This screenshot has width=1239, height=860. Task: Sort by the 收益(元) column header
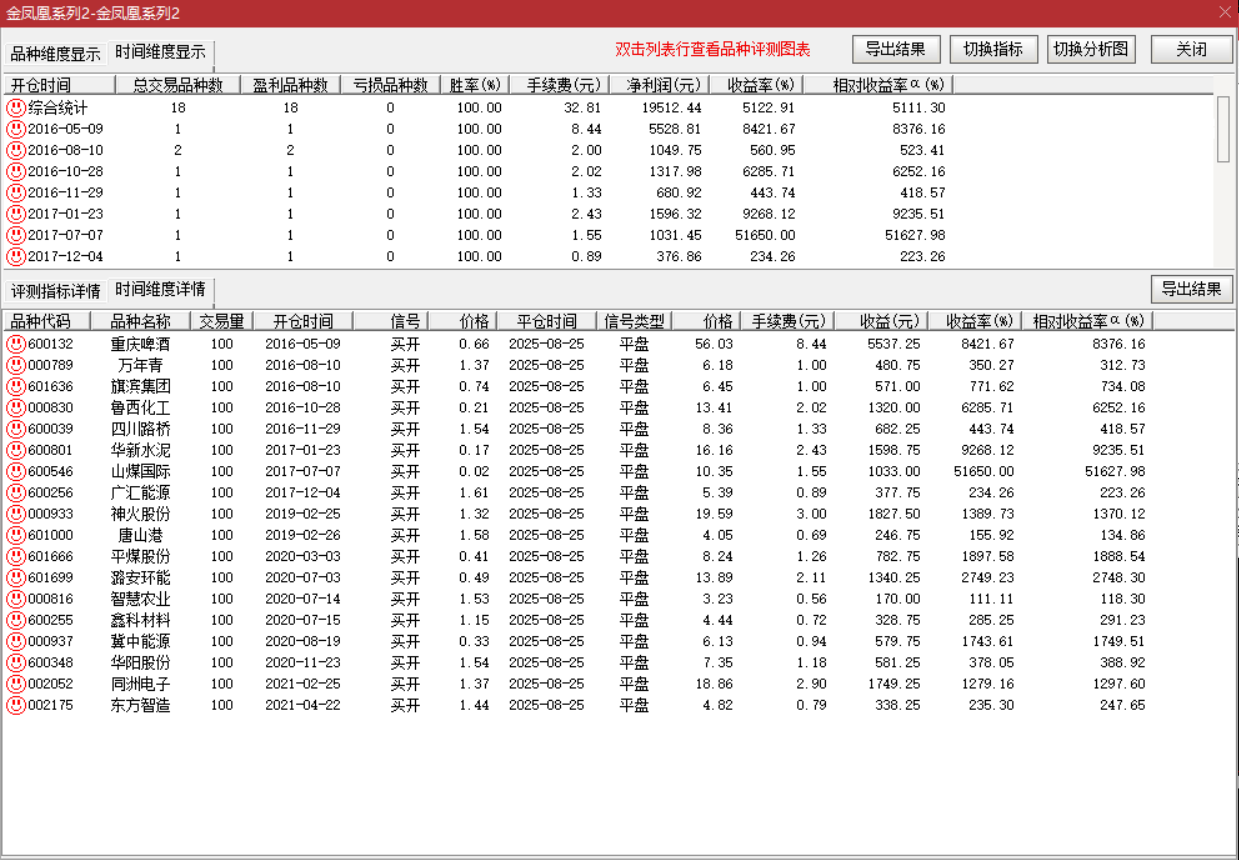coord(883,321)
